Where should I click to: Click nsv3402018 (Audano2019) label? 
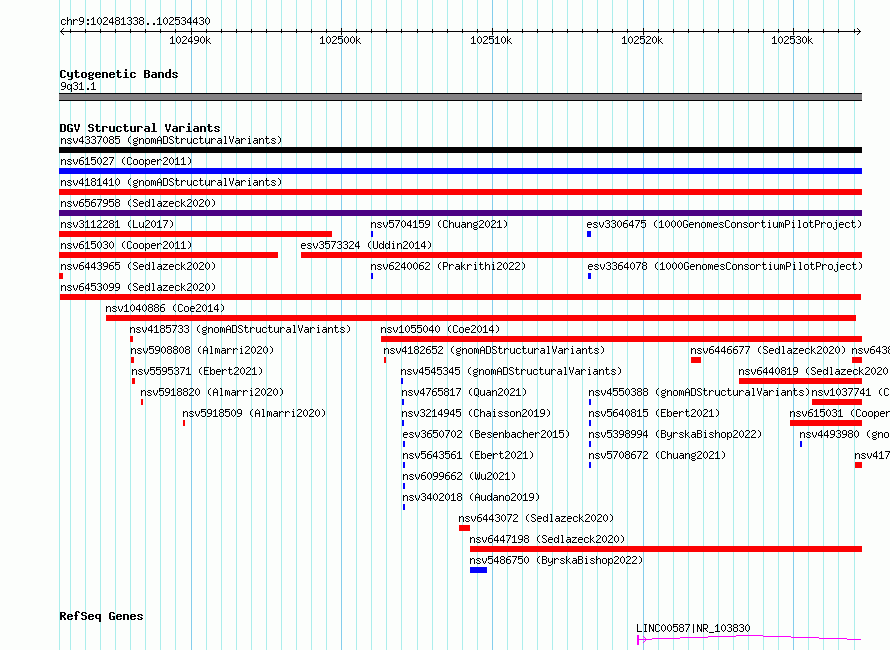(471, 497)
